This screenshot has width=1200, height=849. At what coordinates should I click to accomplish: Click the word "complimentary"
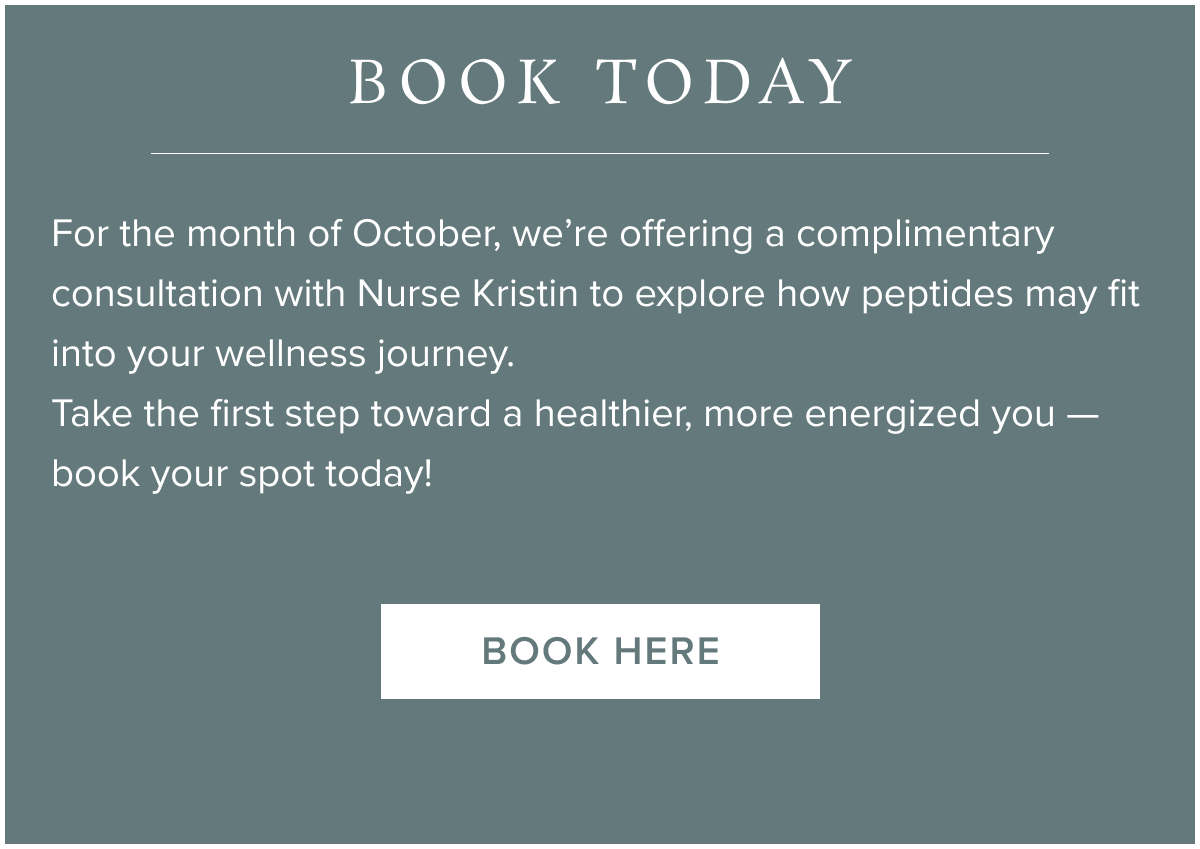point(925,234)
